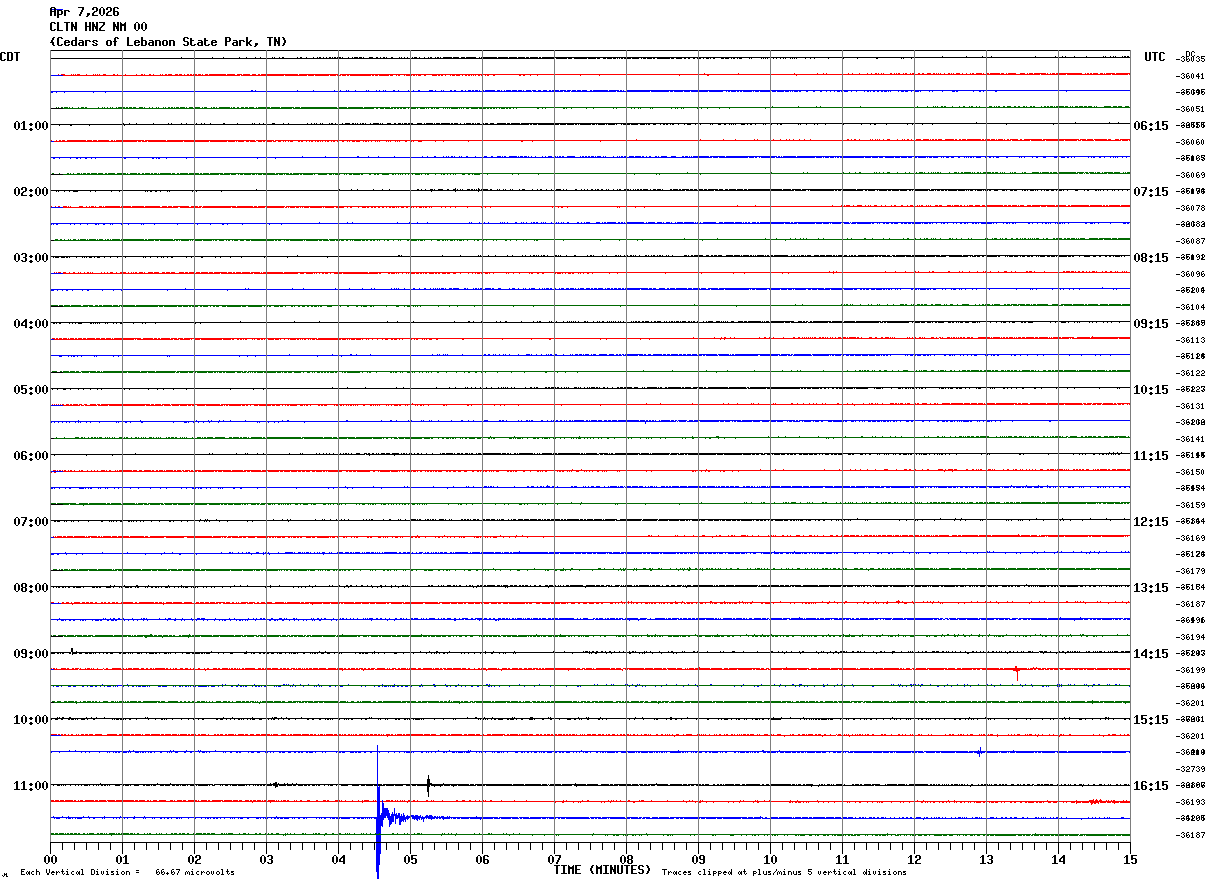Click the DC offset value -36194

[x=1191, y=637]
